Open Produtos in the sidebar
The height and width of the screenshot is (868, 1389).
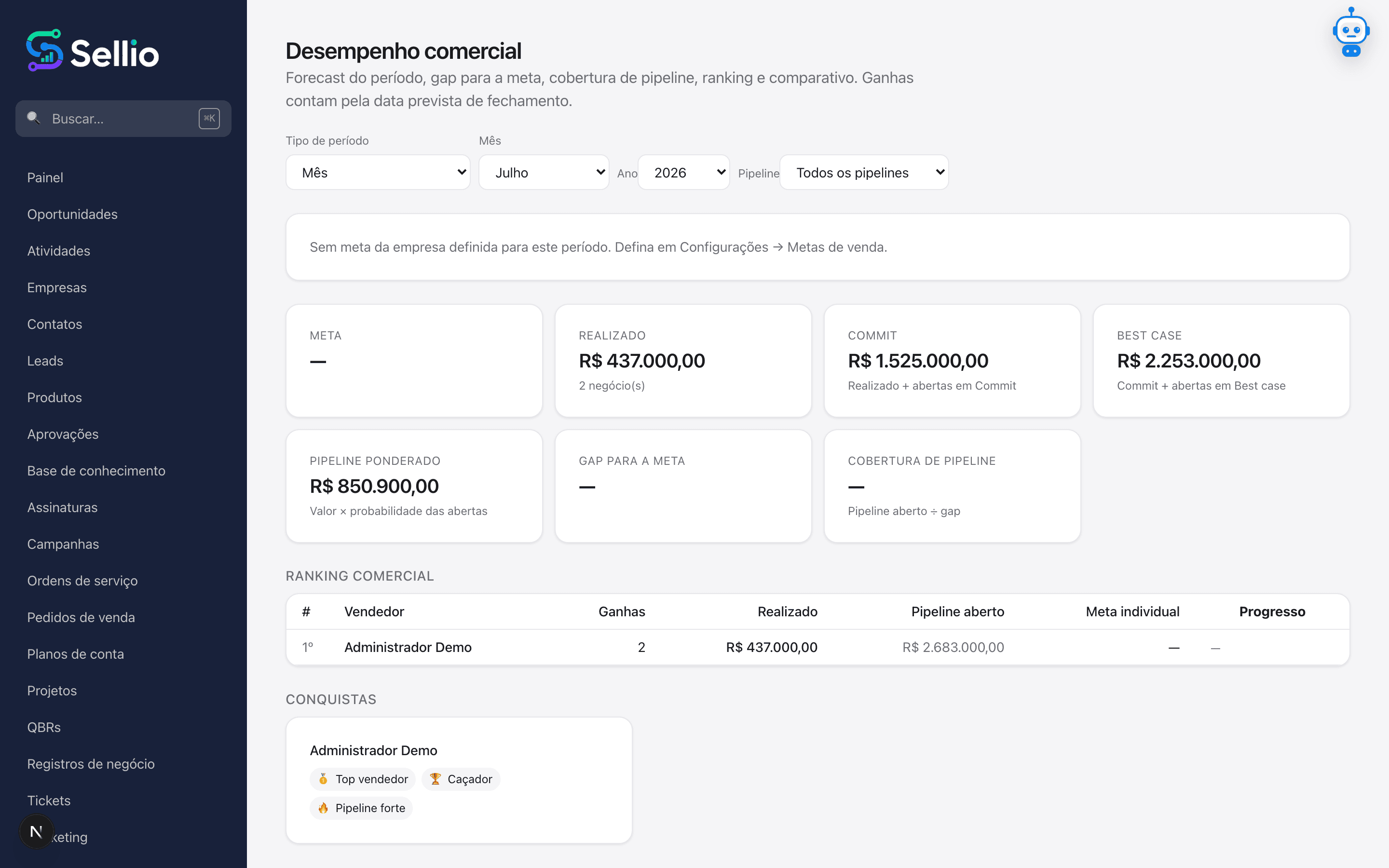click(x=54, y=397)
